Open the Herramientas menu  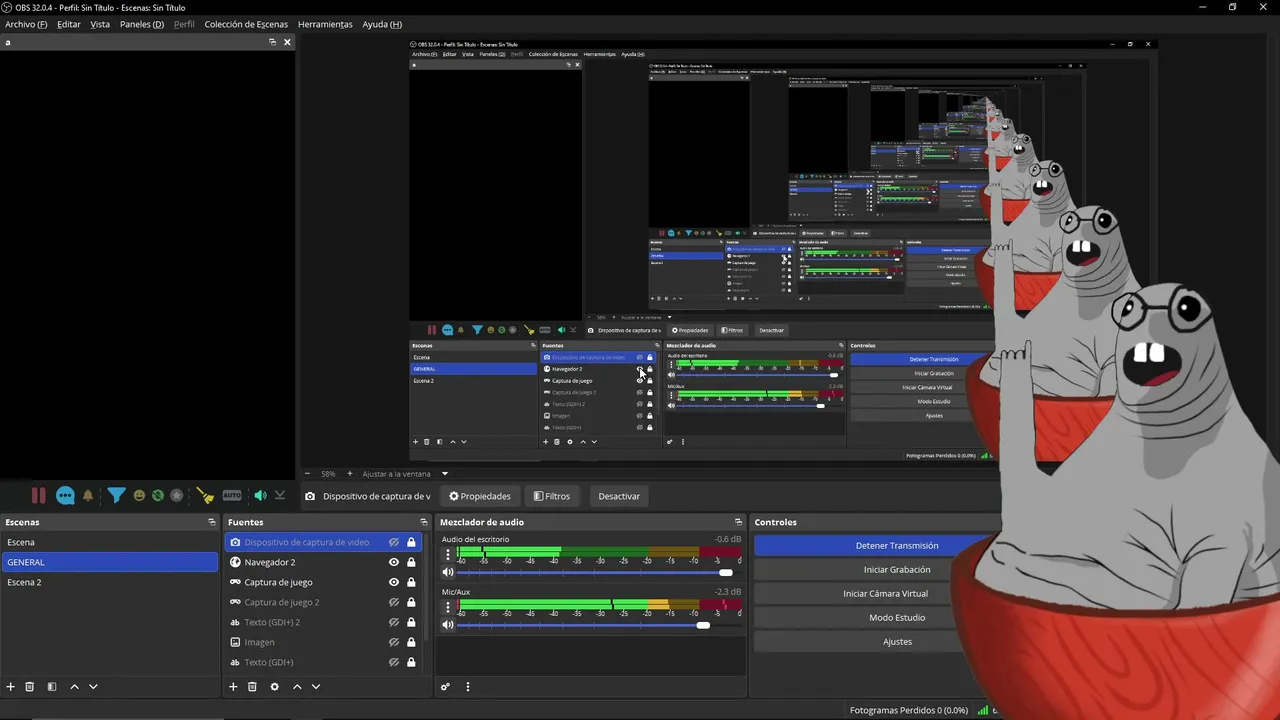pyautogui.click(x=325, y=24)
